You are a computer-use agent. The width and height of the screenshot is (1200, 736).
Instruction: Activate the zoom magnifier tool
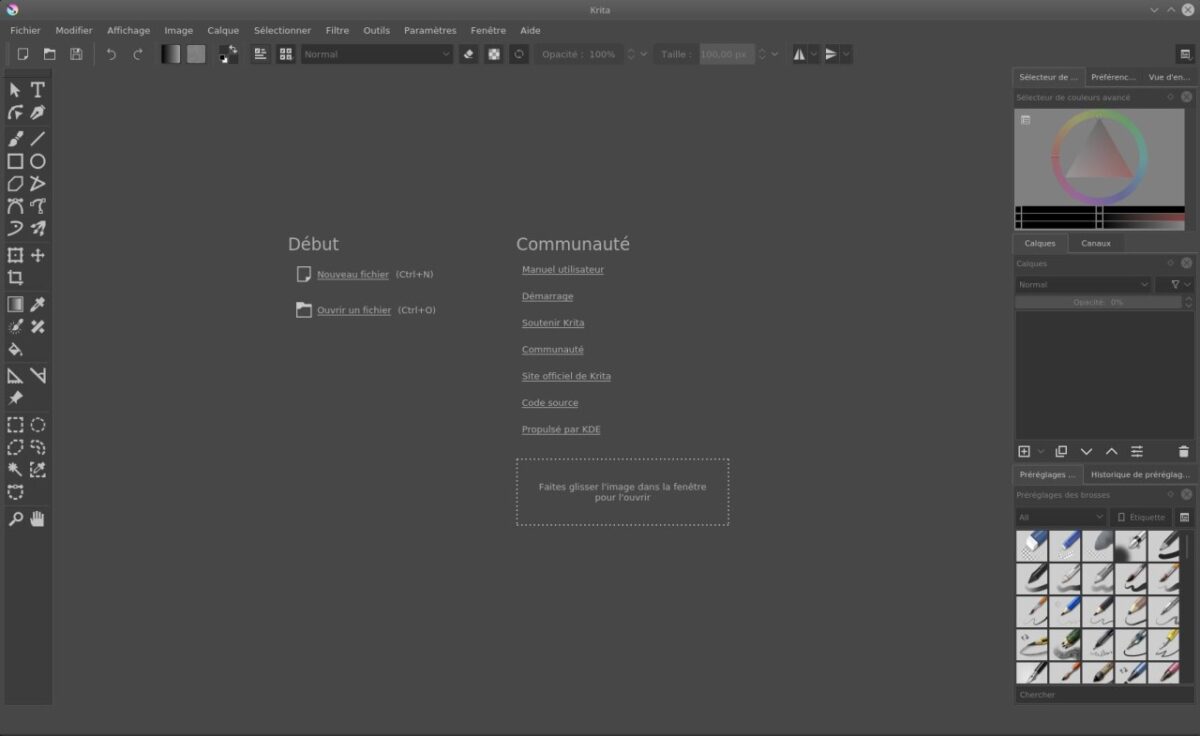15,519
